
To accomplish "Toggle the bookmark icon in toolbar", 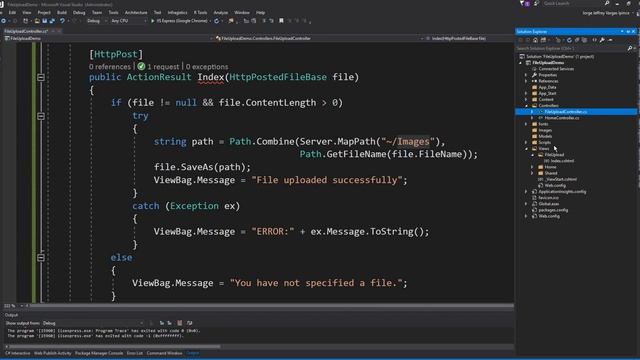I will point(281,20).
